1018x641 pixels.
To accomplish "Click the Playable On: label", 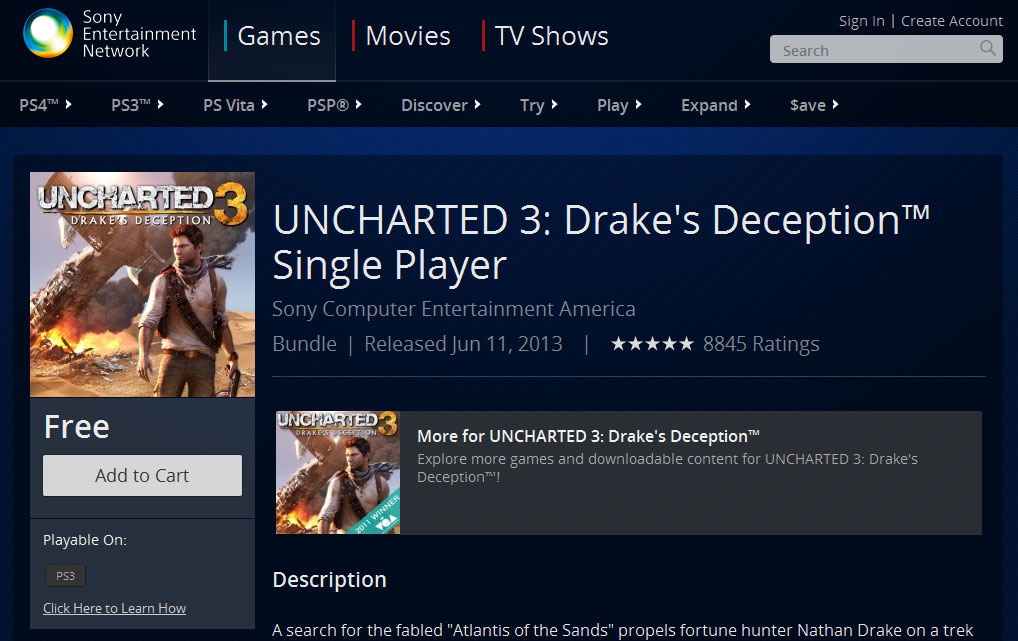I will (84, 540).
